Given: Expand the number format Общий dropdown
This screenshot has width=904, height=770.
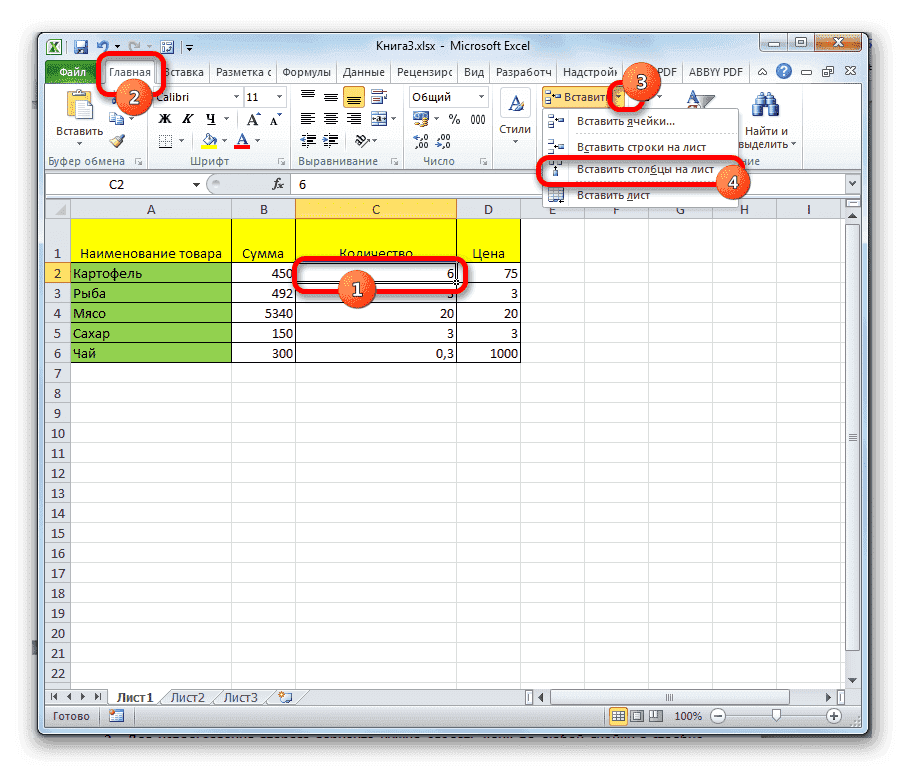Looking at the screenshot, I should coord(481,95).
